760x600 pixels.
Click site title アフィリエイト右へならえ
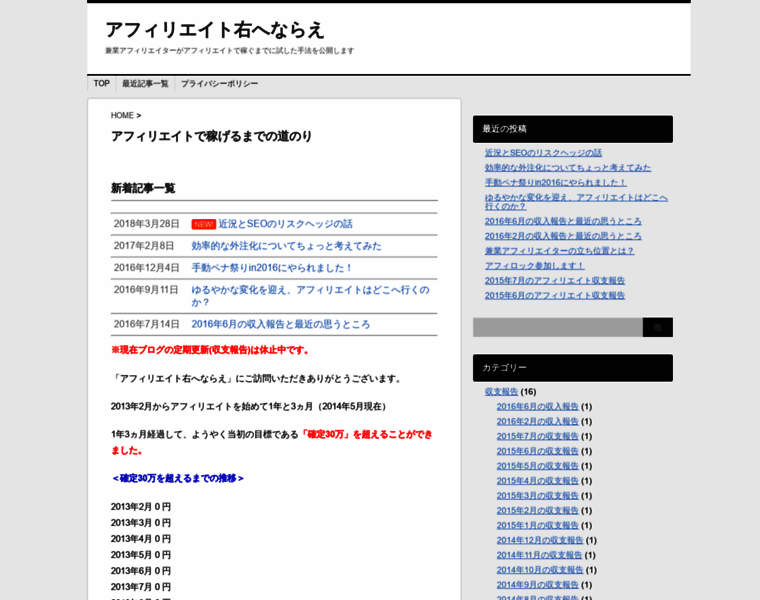tap(215, 30)
